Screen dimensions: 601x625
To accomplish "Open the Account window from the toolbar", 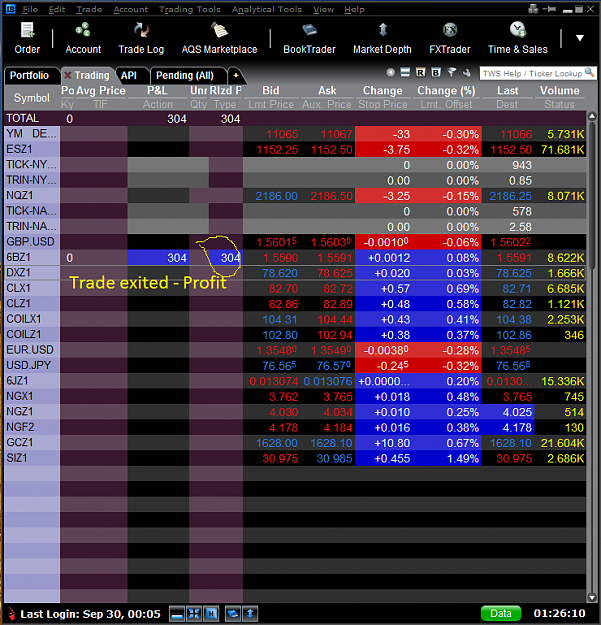I will [83, 39].
